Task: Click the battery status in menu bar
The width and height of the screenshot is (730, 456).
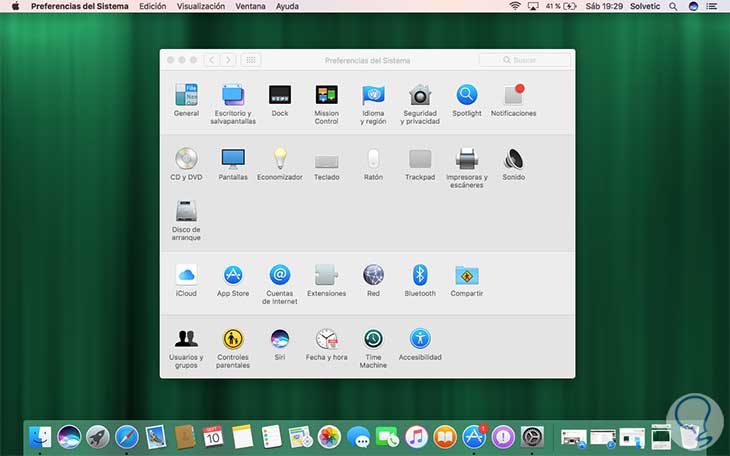Action: click(561, 7)
